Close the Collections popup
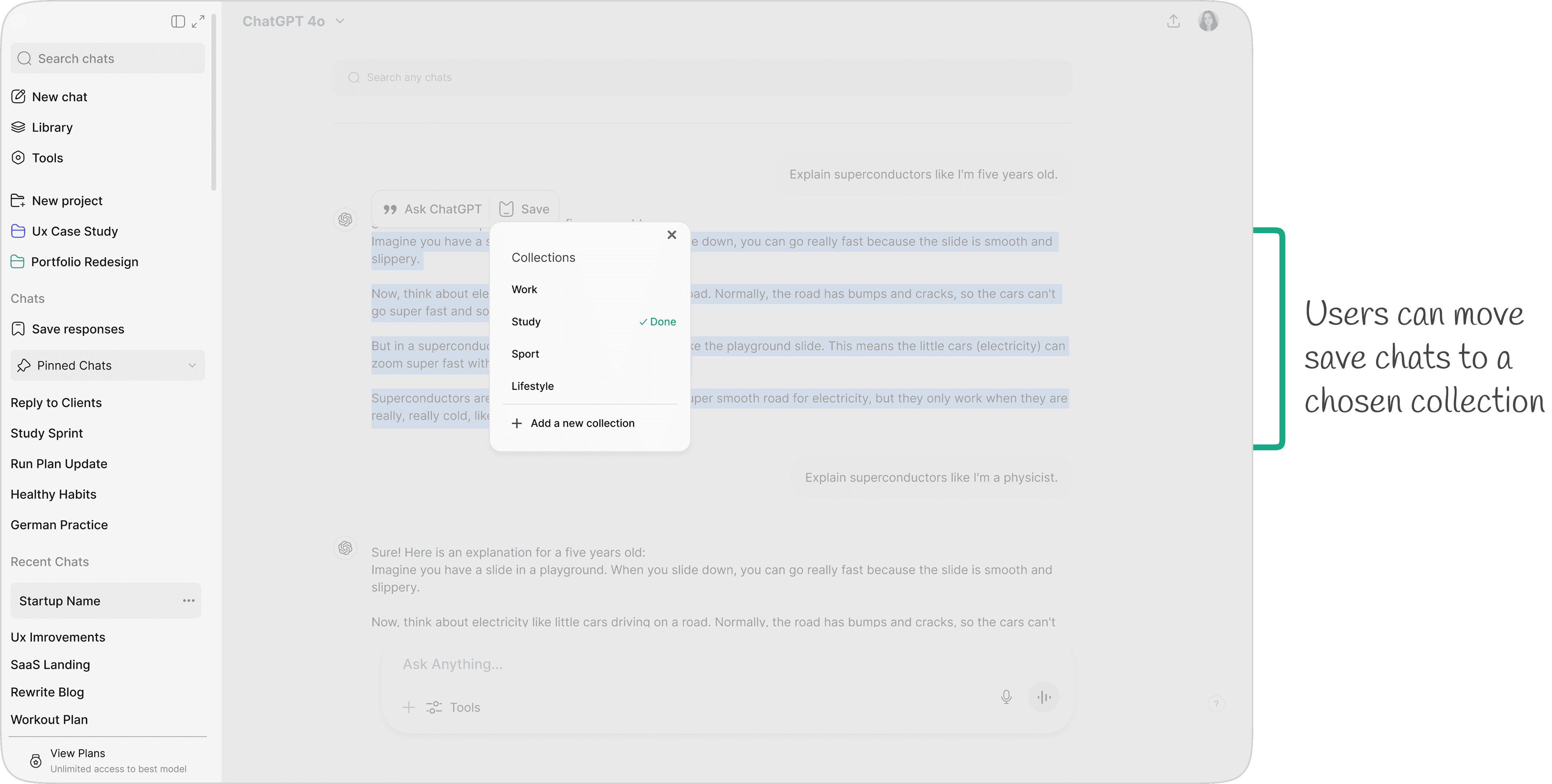 [672, 235]
